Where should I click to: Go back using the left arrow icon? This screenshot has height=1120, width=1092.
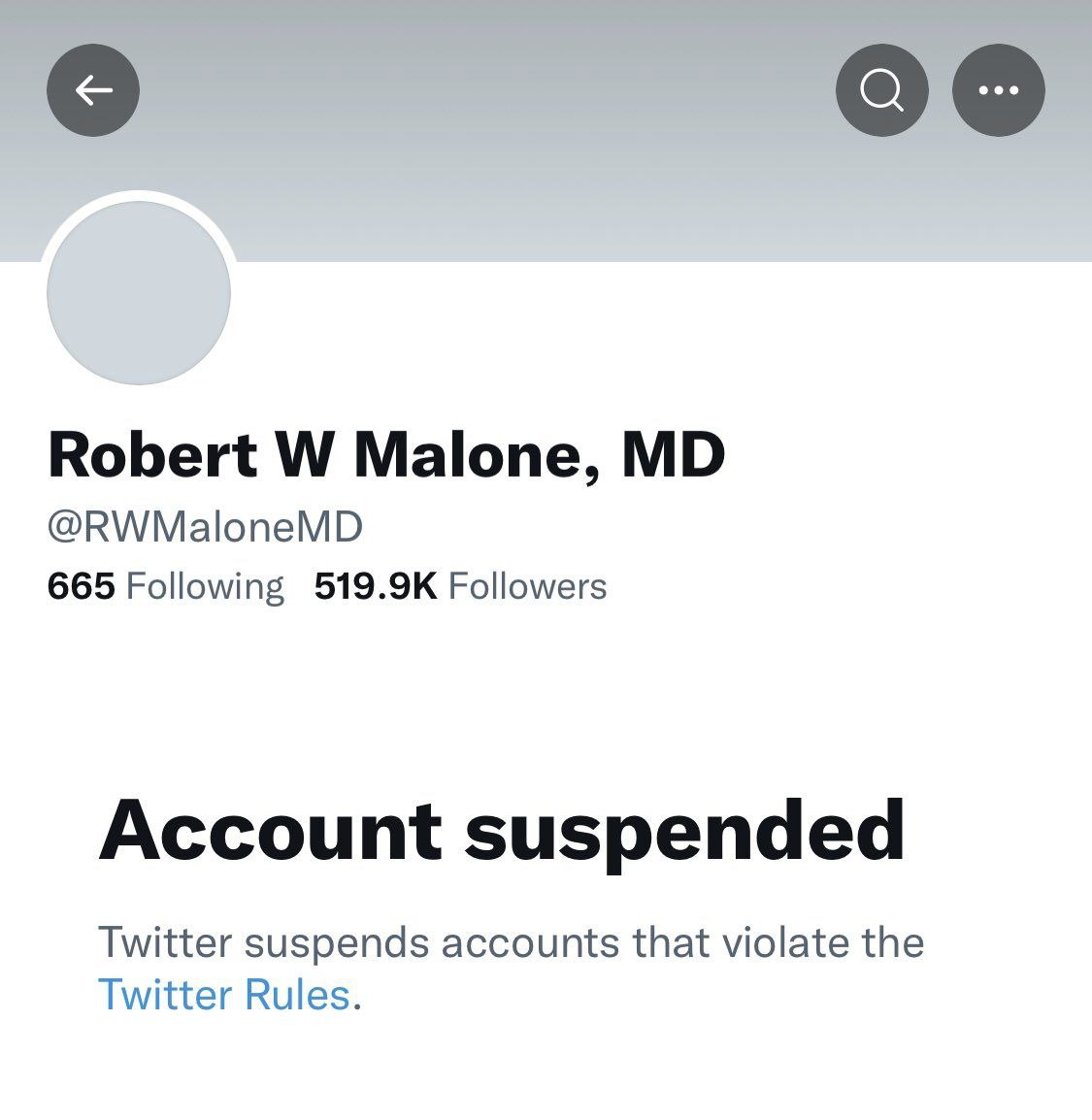[x=93, y=90]
